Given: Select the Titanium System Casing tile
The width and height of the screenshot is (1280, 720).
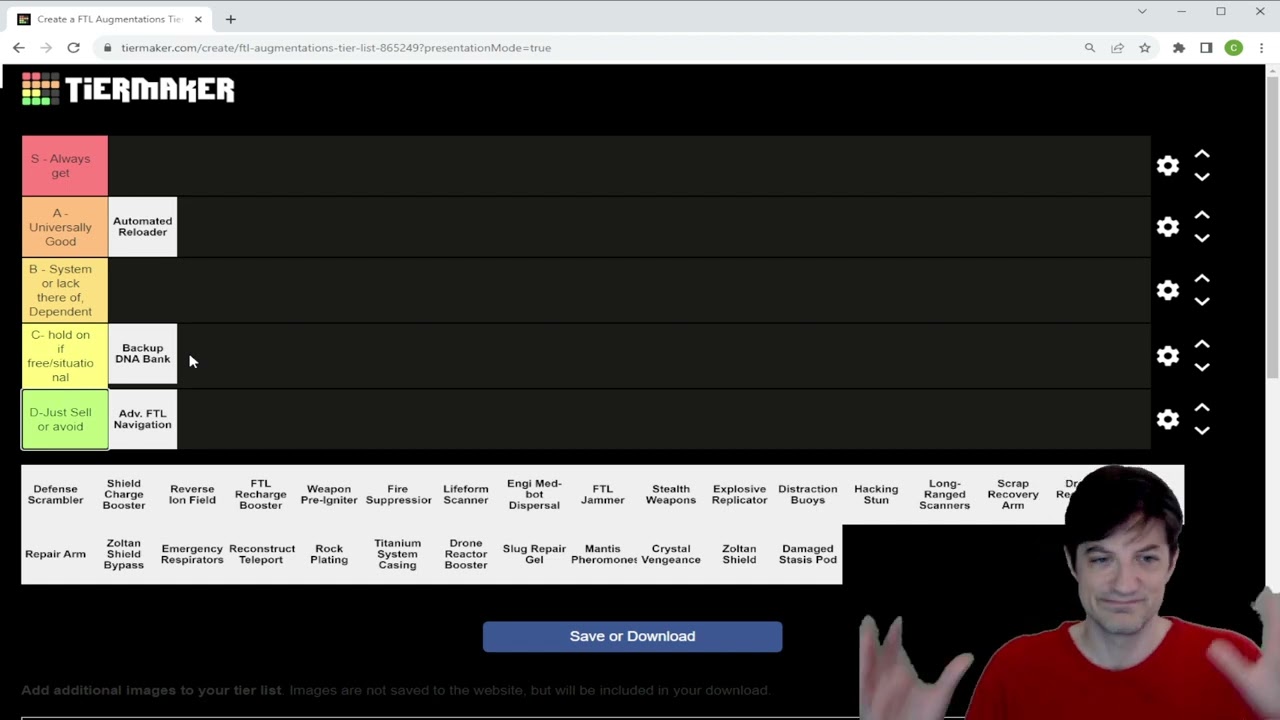Looking at the screenshot, I should click(x=398, y=554).
